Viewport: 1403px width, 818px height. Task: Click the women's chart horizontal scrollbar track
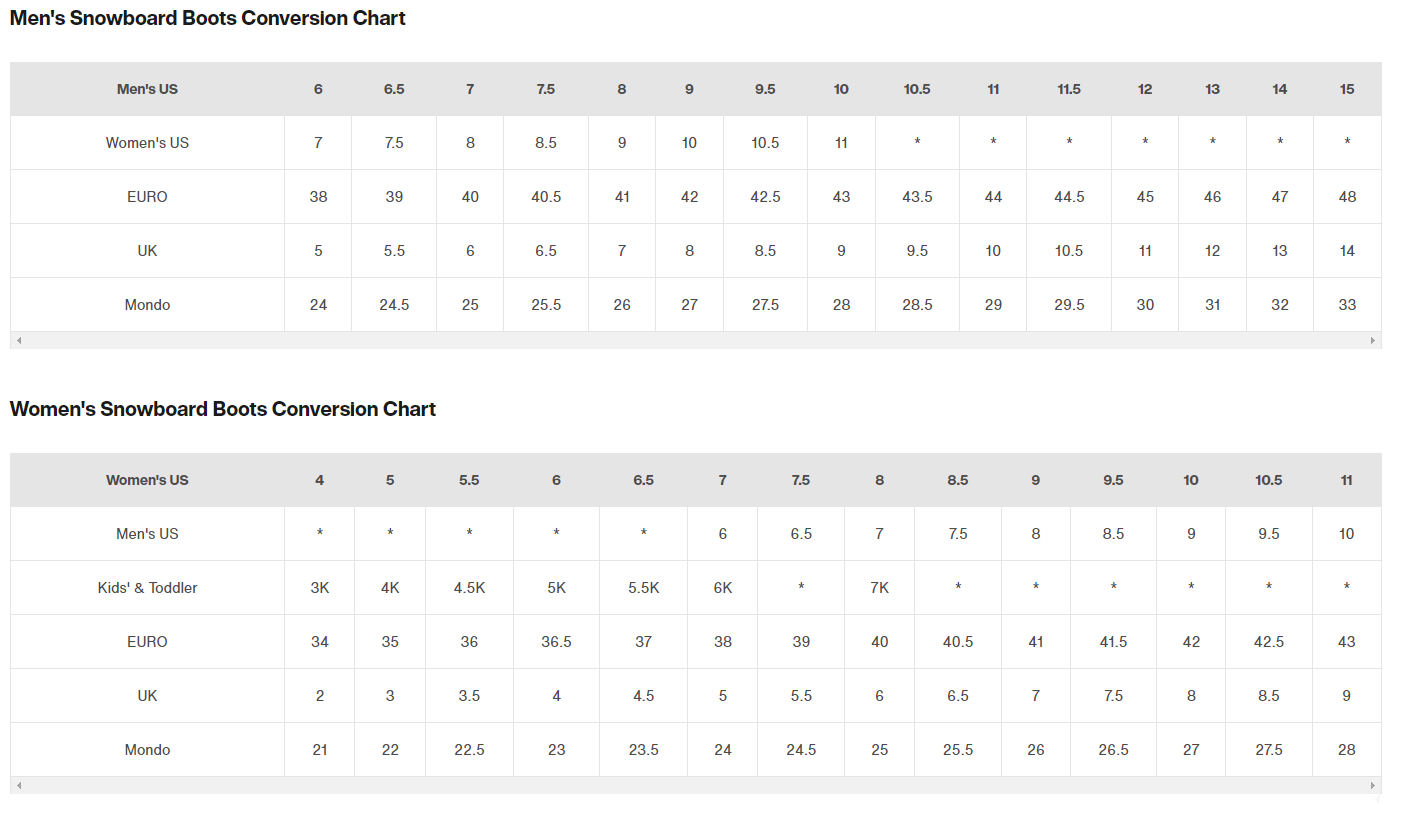click(695, 786)
